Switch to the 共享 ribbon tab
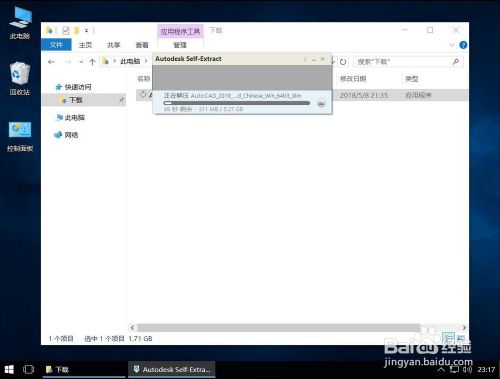 (113, 45)
